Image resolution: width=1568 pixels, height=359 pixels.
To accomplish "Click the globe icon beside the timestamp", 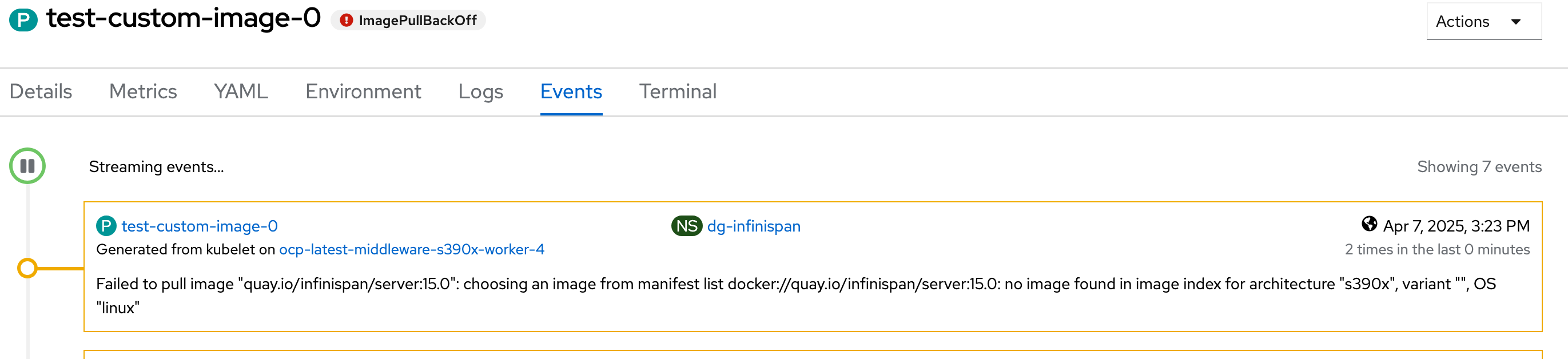I will pyautogui.click(x=1369, y=225).
